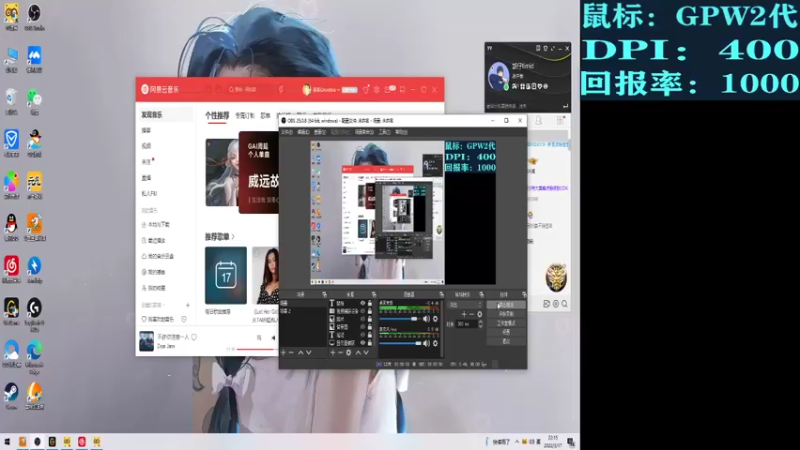Image resolution: width=800 pixels, height=450 pixels.
Task: Open the 工具(T) menu in OBS
Action: coord(384,132)
